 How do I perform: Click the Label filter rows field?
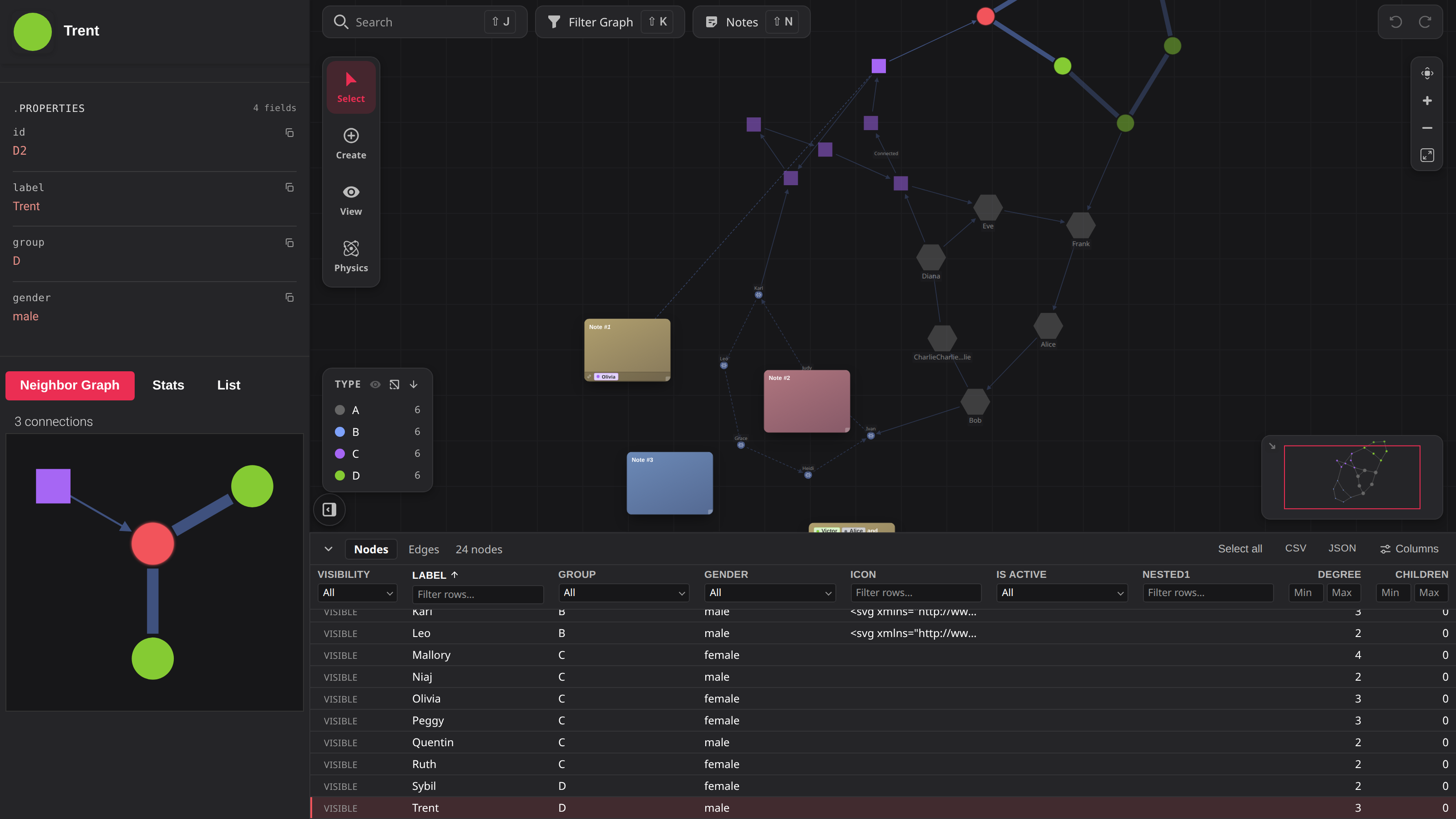click(x=478, y=594)
